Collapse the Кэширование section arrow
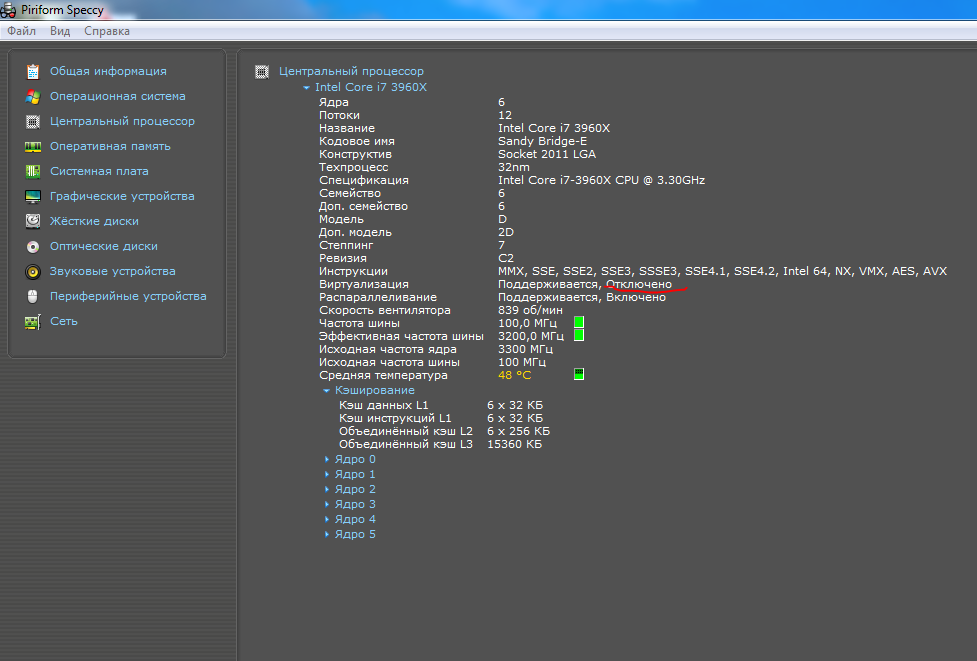This screenshot has height=661, width=977. coord(326,391)
